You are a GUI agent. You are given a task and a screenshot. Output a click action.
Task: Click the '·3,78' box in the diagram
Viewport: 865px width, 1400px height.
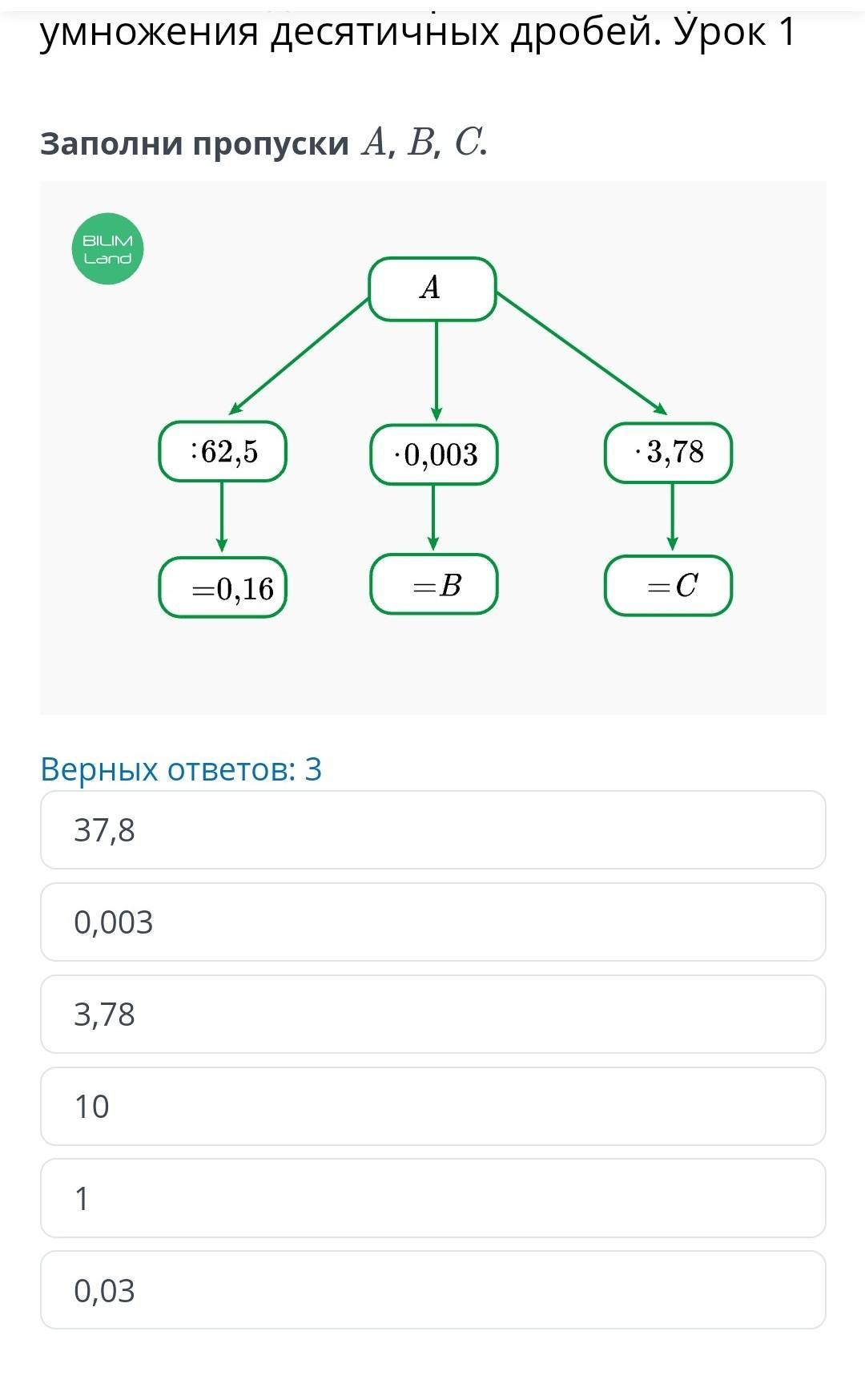coord(668,453)
